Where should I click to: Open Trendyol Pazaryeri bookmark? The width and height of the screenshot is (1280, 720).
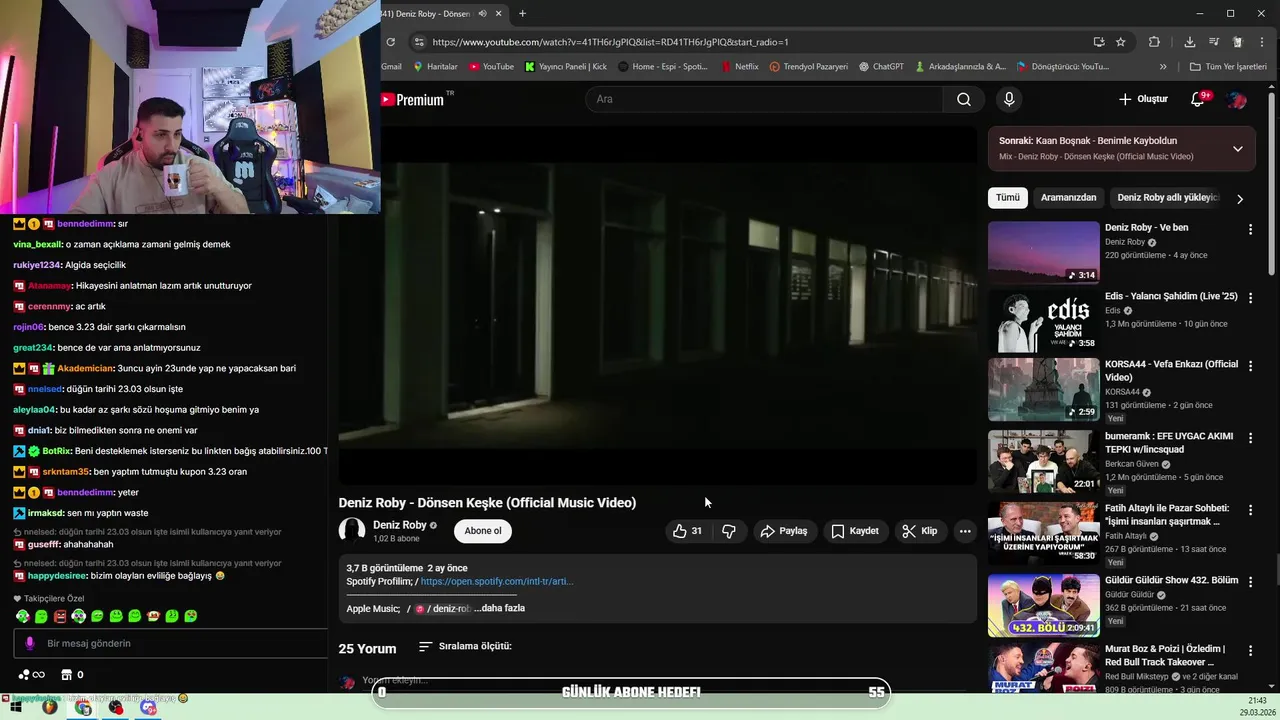point(808,67)
